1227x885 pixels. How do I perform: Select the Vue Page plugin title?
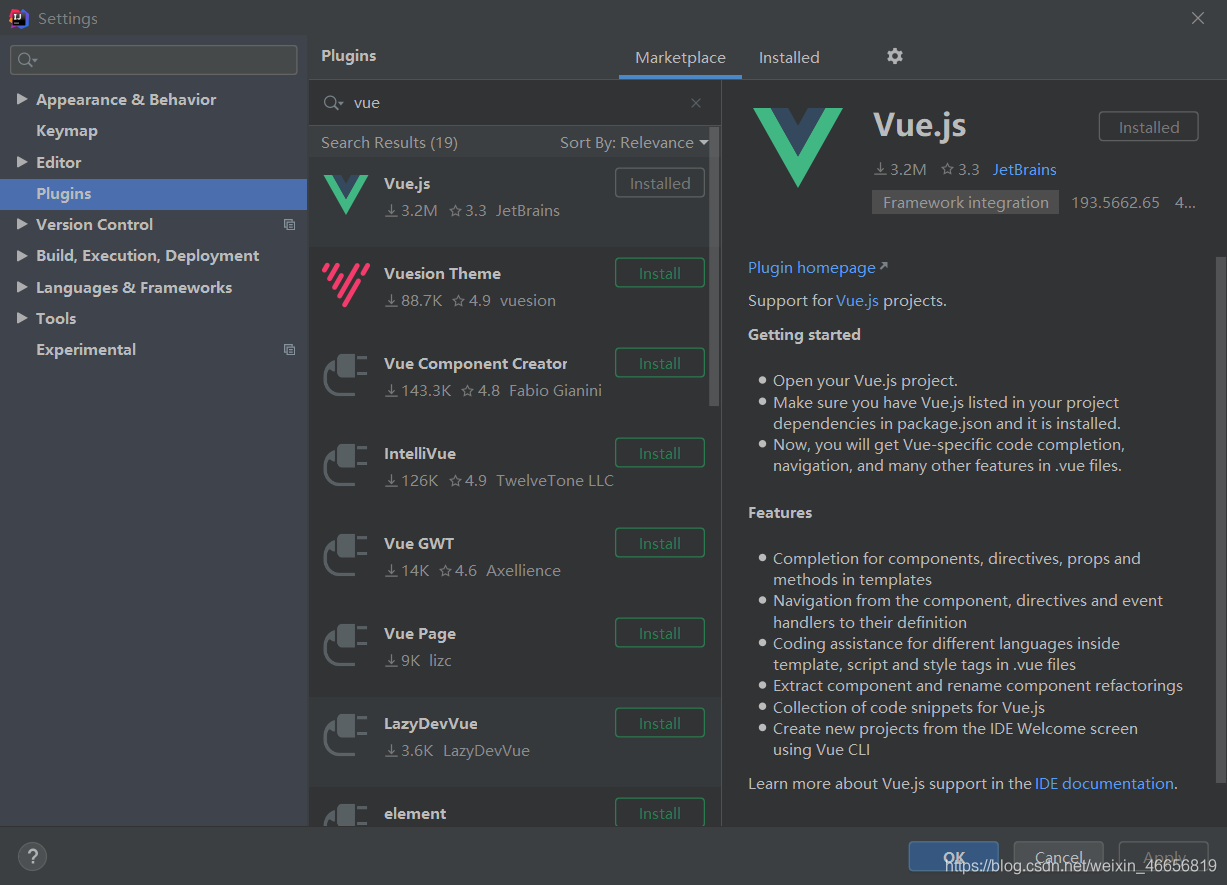click(420, 634)
